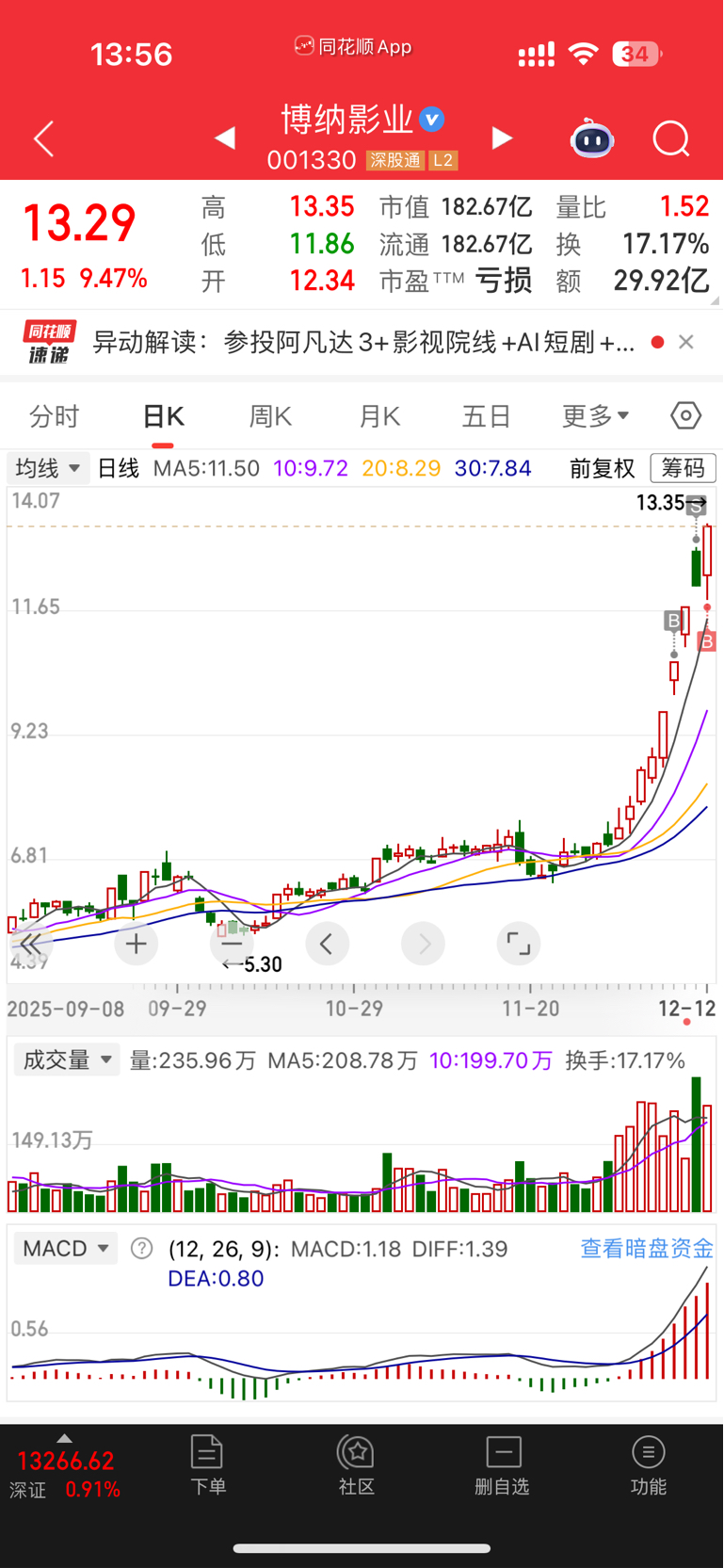
Task: Close the 异动解读 news banner
Action: pyautogui.click(x=686, y=342)
